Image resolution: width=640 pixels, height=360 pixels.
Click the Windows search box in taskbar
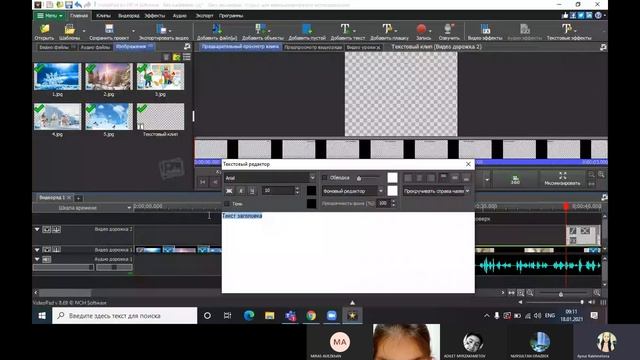(124, 316)
